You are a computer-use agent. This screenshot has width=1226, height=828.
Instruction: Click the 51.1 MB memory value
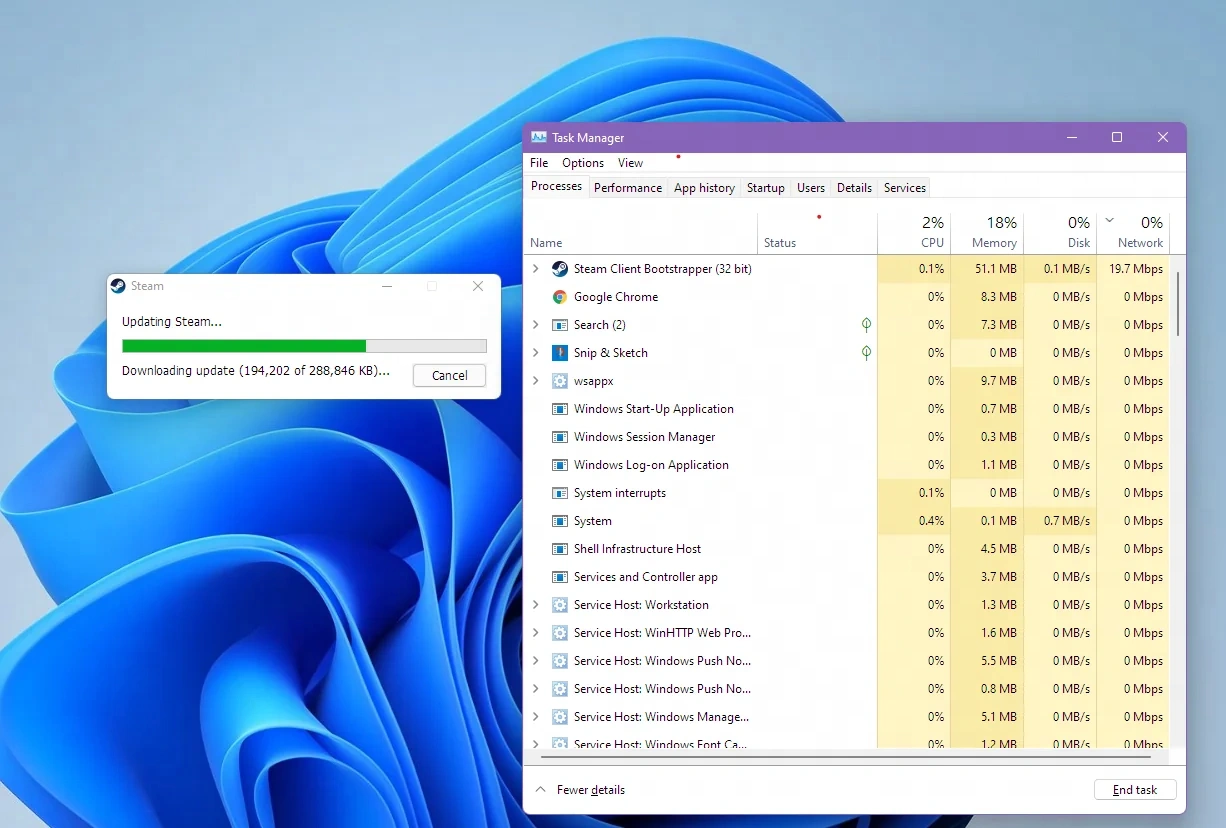click(x=996, y=269)
